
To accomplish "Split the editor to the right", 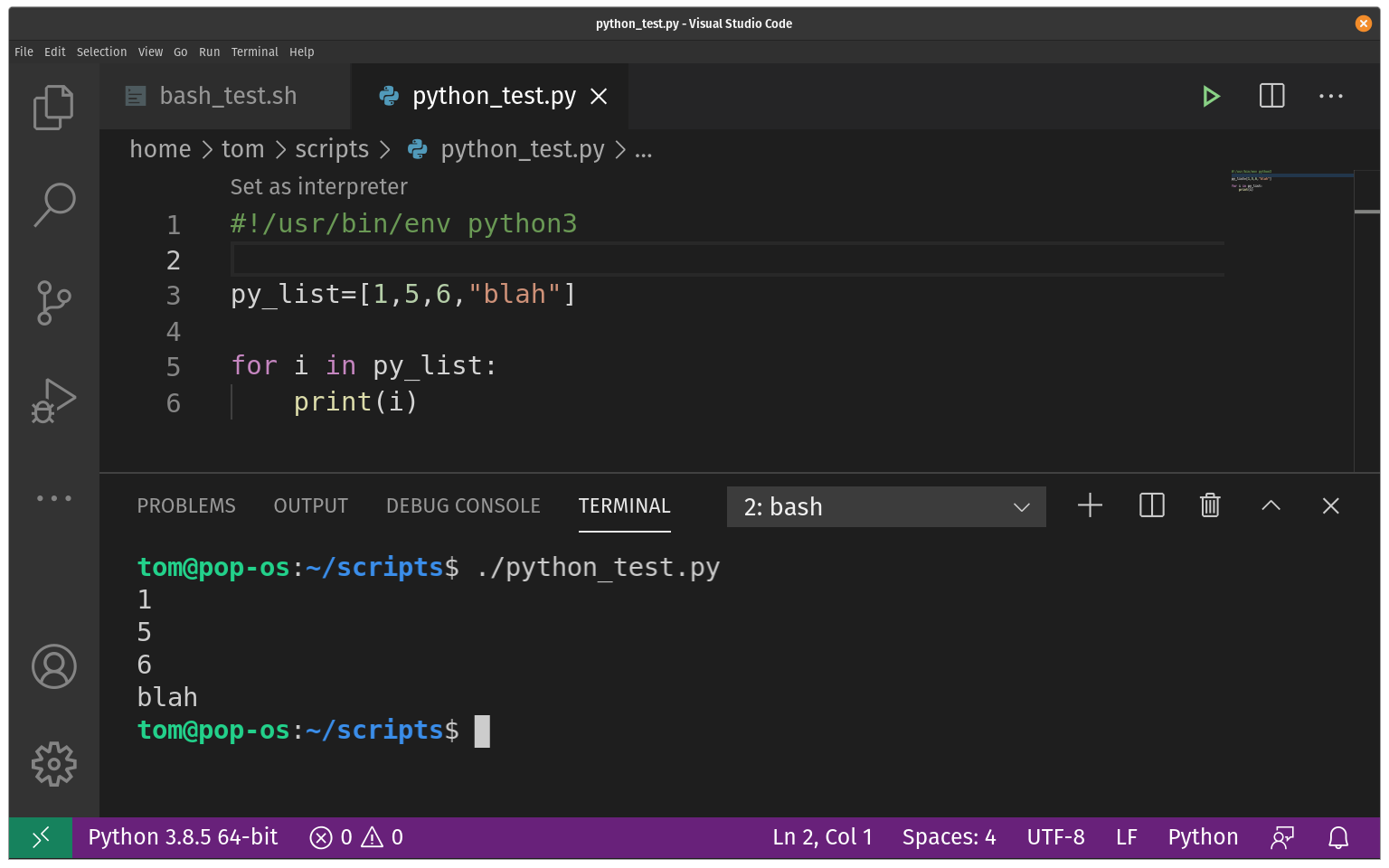I will pos(1271,96).
